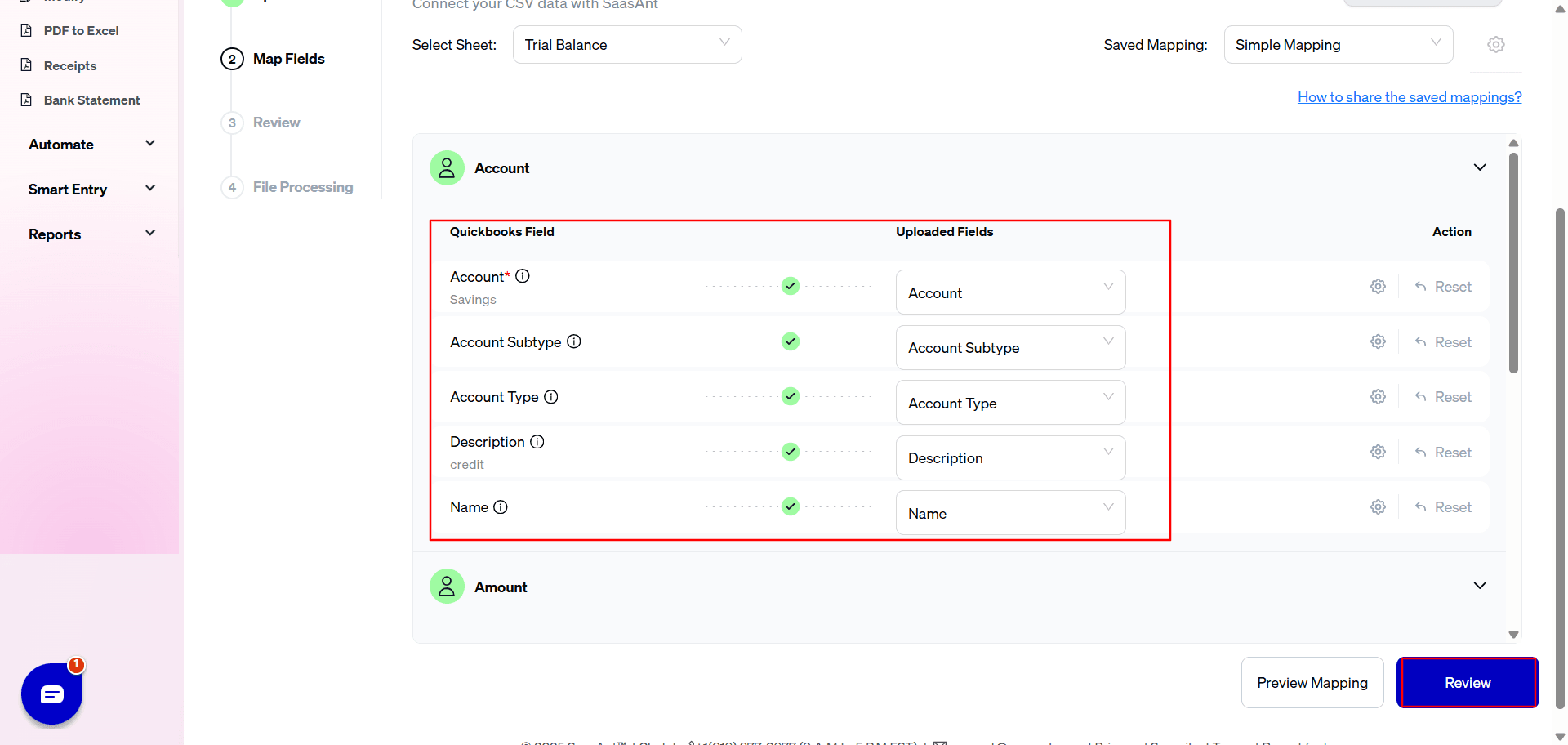Click green check mark for Account Type row

click(791, 396)
